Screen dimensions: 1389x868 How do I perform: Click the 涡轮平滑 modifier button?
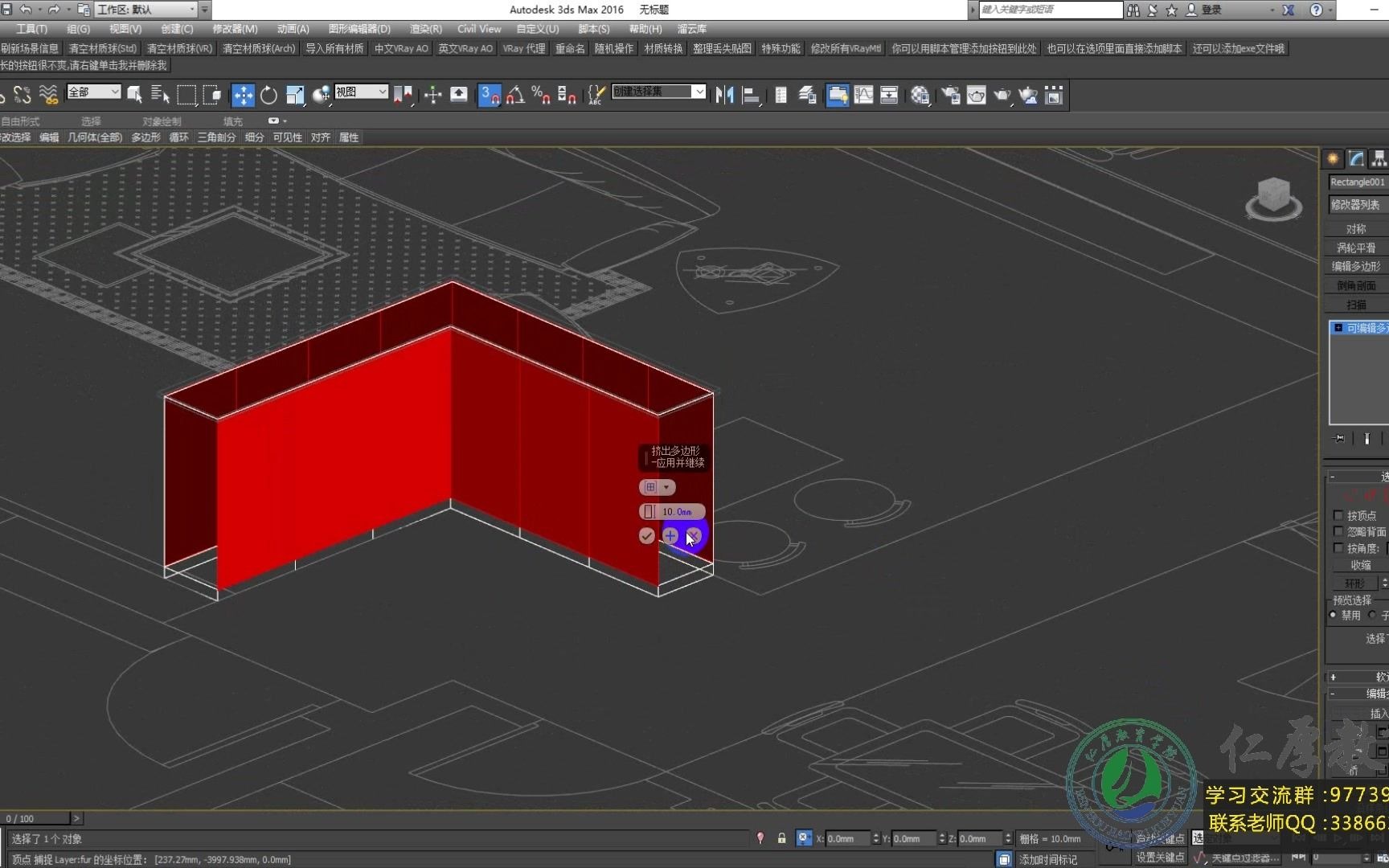(x=1357, y=248)
